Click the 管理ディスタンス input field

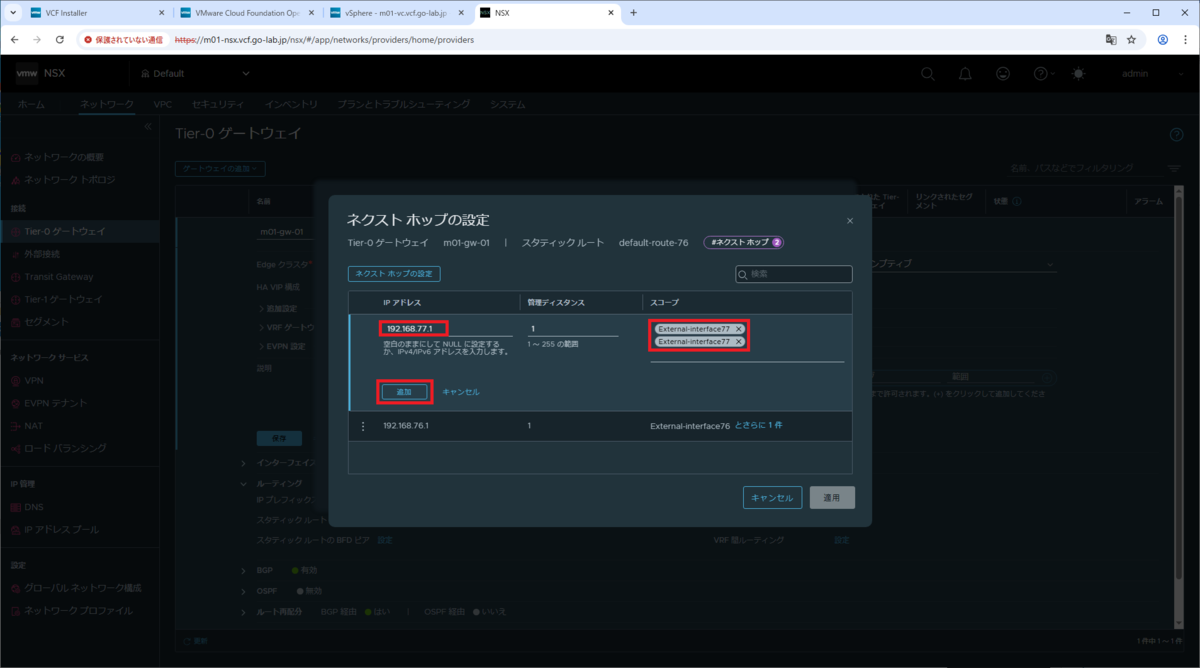(x=573, y=328)
